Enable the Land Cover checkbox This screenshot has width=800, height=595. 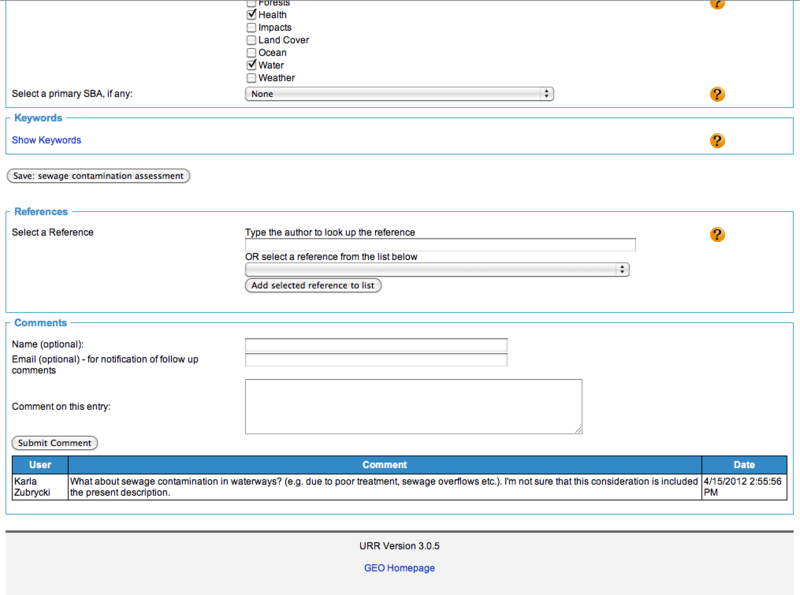pos(251,40)
